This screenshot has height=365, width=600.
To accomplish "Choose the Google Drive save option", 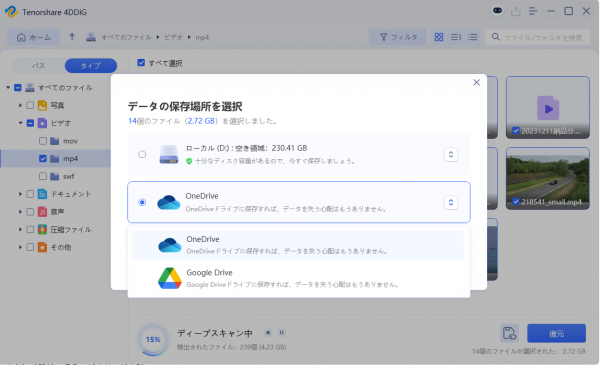I will point(298,278).
